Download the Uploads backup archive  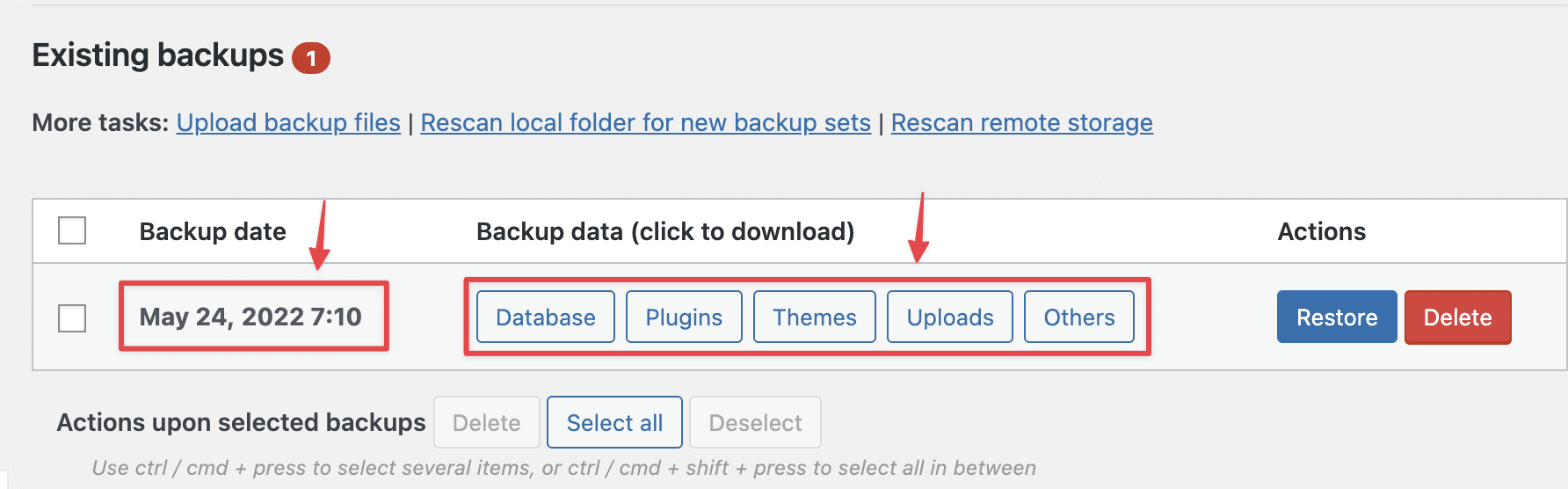click(x=949, y=317)
